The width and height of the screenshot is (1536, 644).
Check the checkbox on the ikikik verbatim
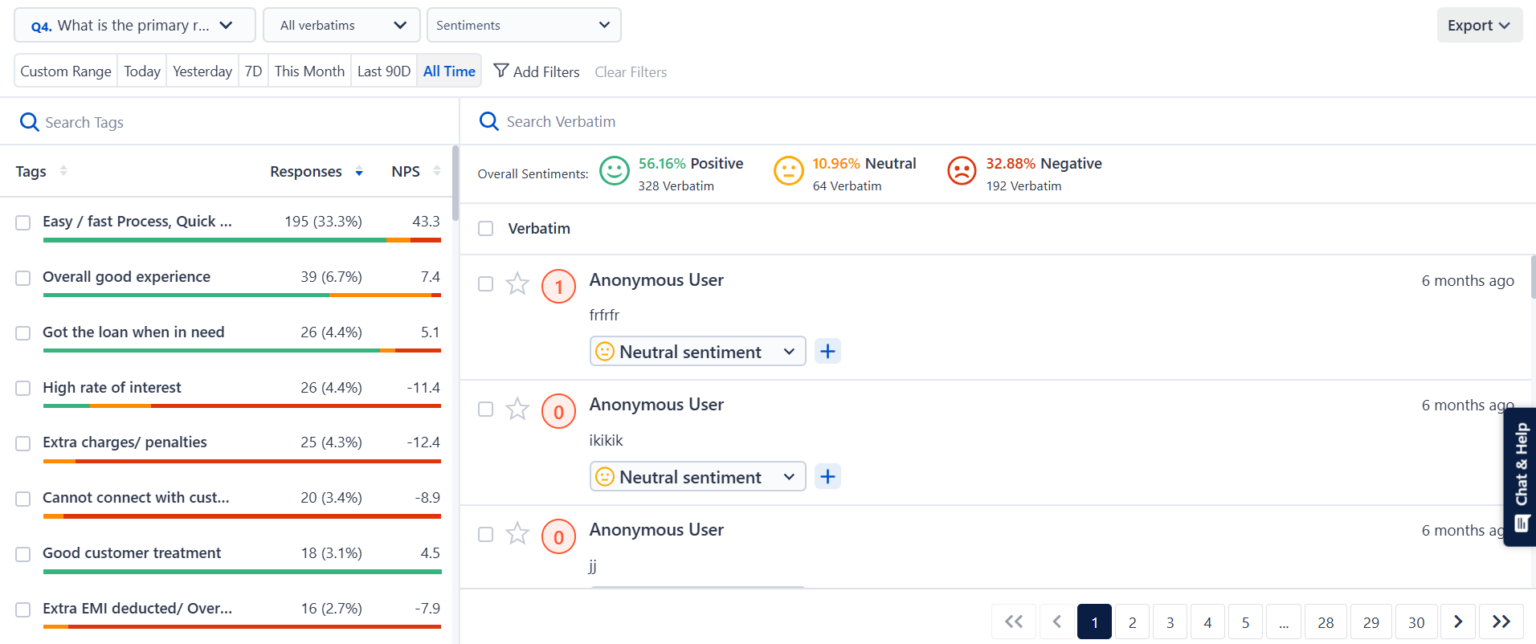485,409
